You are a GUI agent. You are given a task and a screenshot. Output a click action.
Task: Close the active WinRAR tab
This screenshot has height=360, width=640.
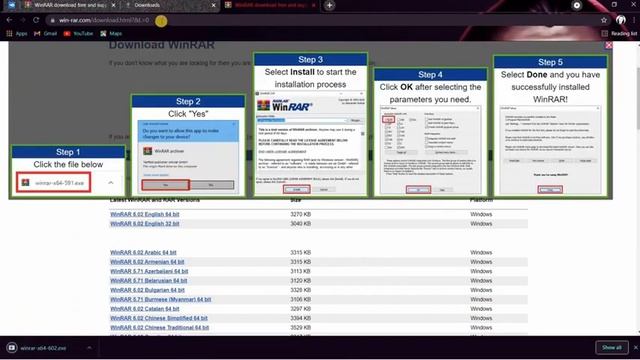[313, 5]
